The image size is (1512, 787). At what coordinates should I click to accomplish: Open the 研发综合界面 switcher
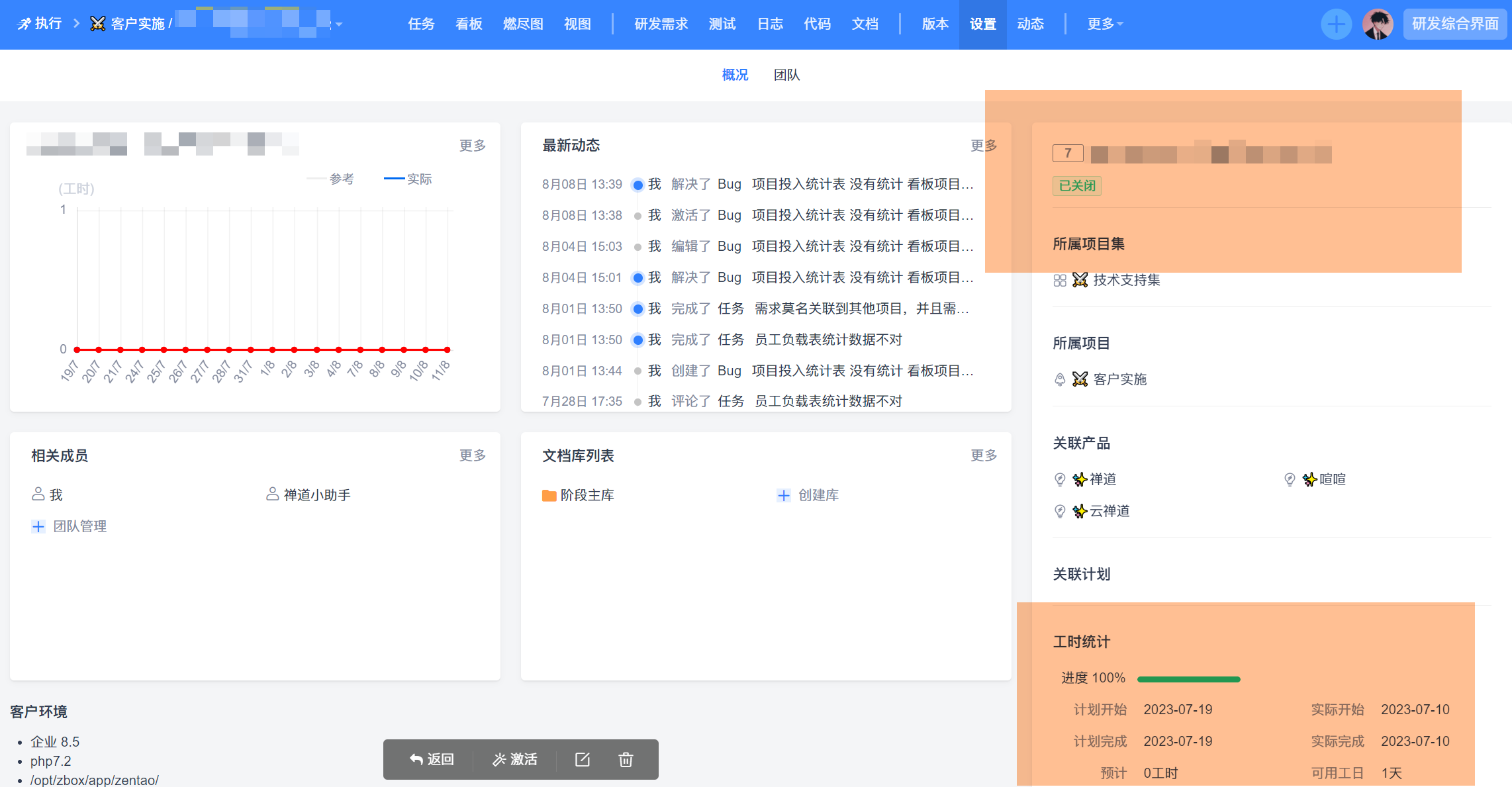click(x=1455, y=24)
